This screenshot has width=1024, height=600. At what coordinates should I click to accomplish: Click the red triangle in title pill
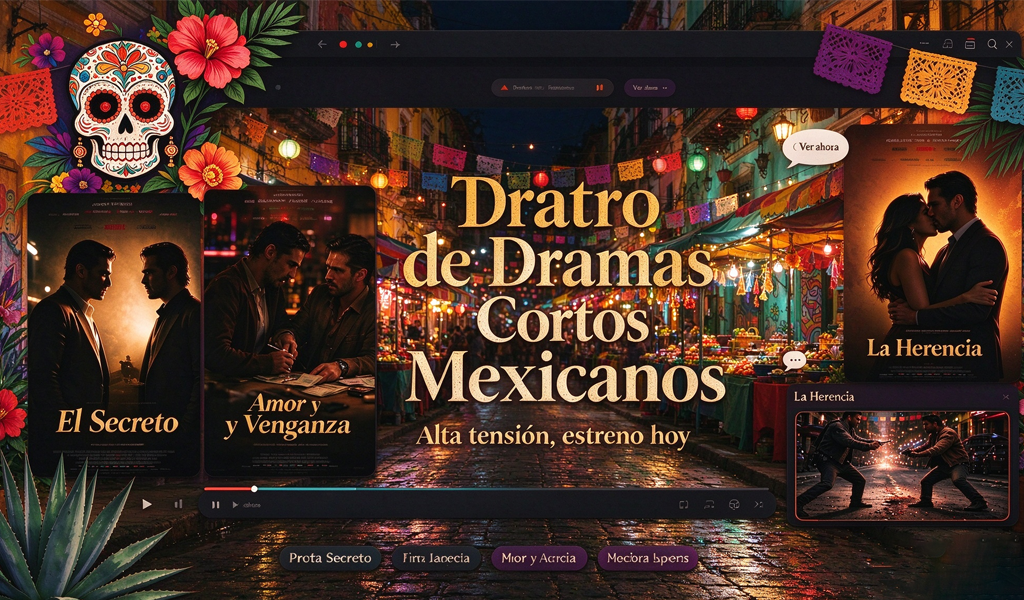tap(504, 87)
